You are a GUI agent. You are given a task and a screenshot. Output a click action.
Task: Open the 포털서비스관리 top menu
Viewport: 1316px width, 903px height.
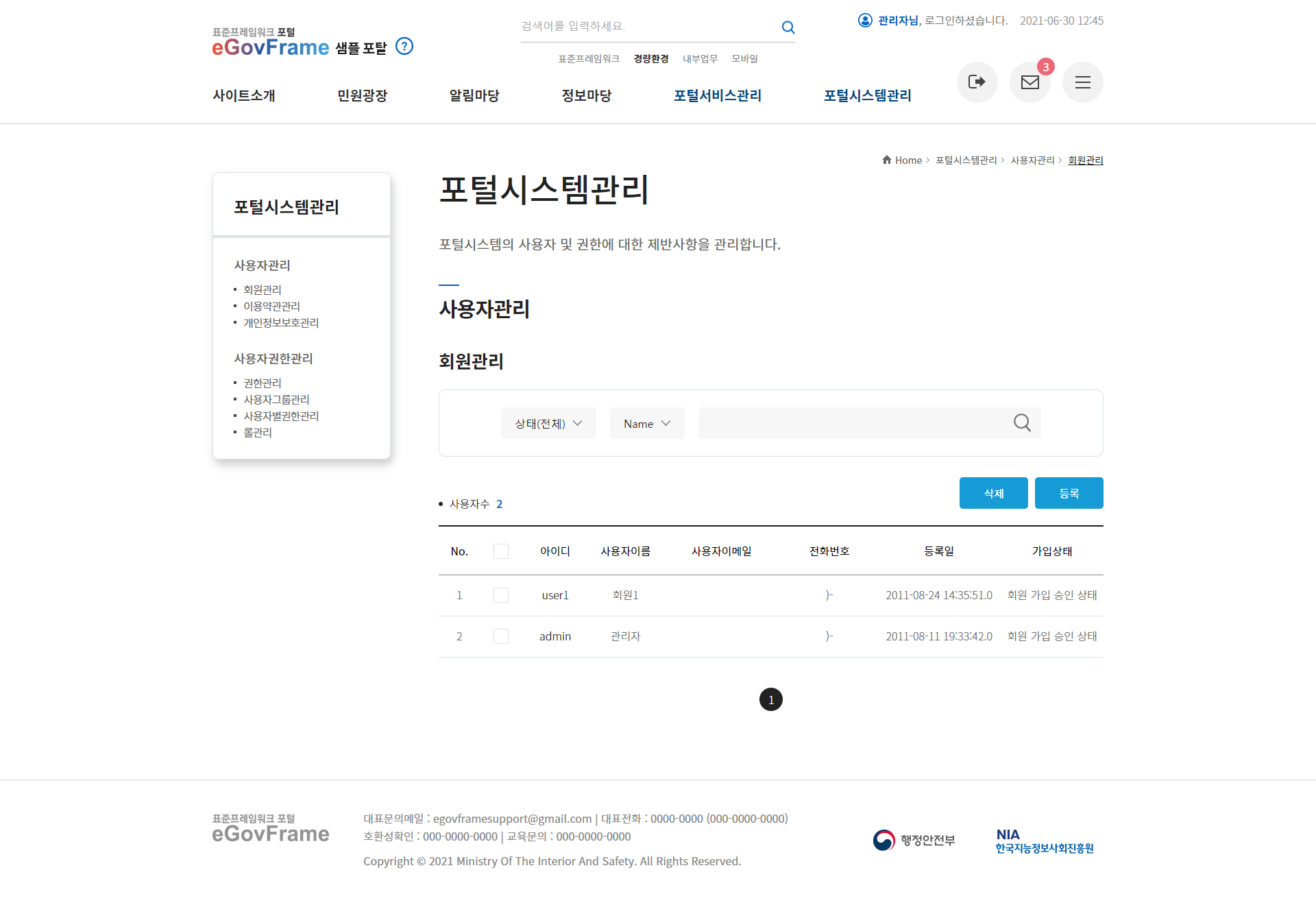(x=717, y=96)
